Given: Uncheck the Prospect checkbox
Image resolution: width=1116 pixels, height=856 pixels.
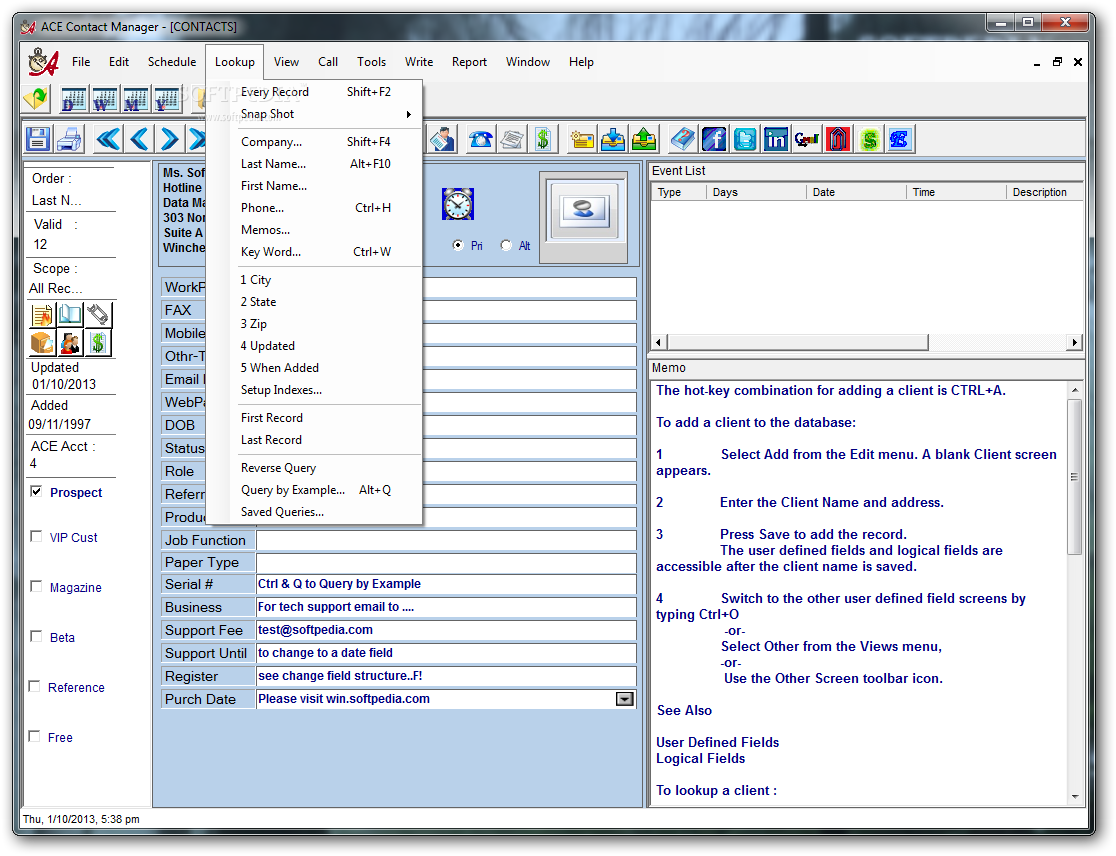Looking at the screenshot, I should [x=36, y=492].
